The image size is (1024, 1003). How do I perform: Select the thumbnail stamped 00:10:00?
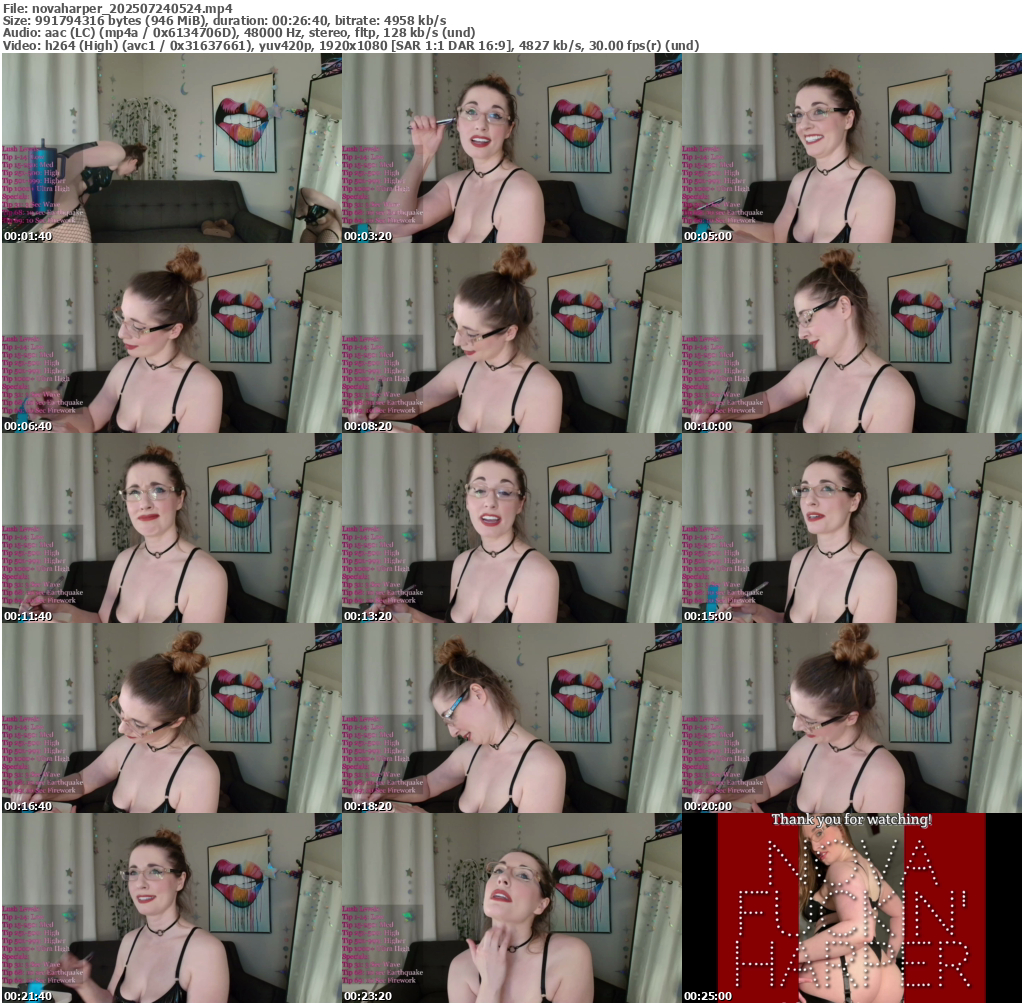852,338
